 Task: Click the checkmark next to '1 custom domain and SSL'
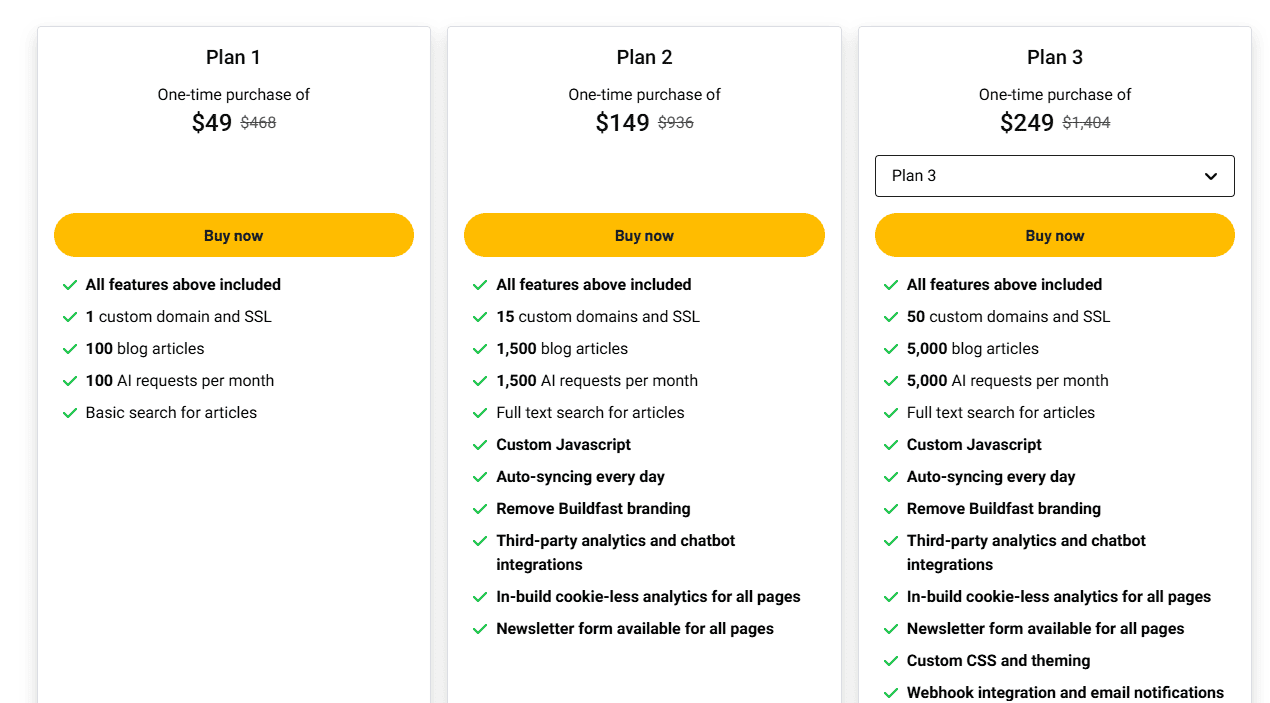[x=70, y=317]
